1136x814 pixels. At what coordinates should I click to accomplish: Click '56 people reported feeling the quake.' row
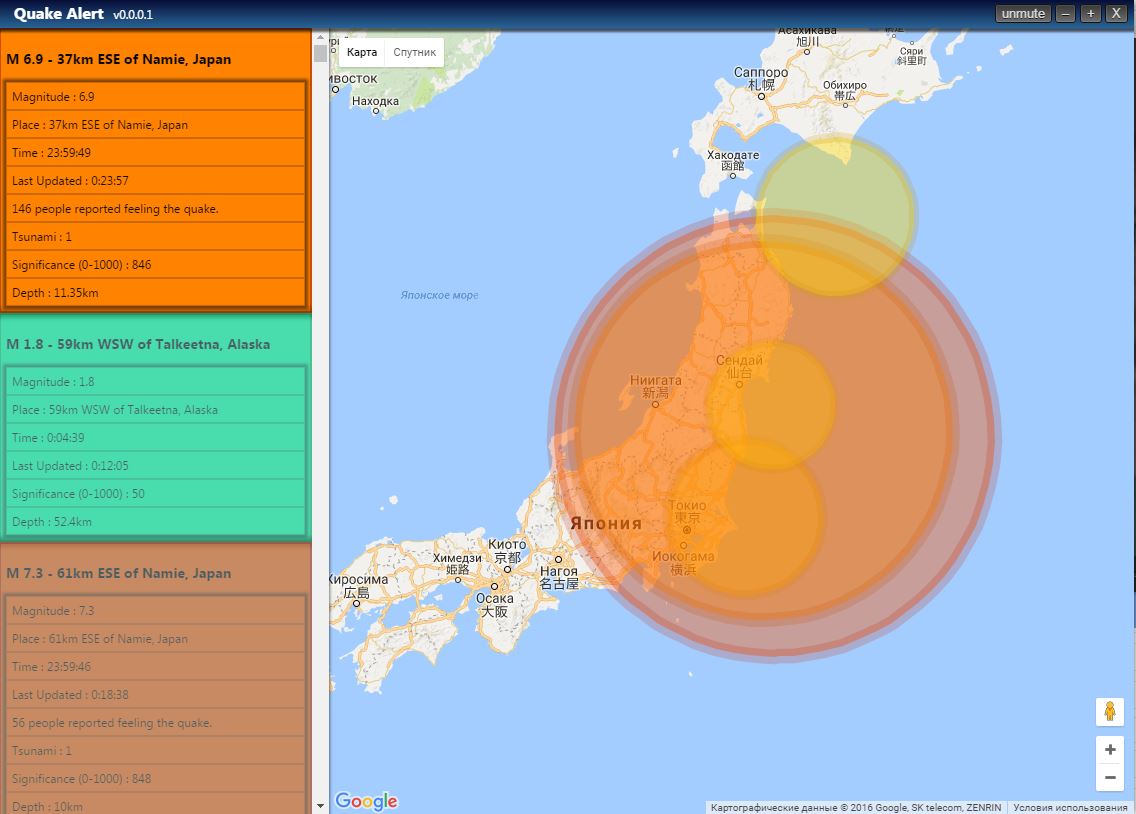pyautogui.click(x=155, y=723)
